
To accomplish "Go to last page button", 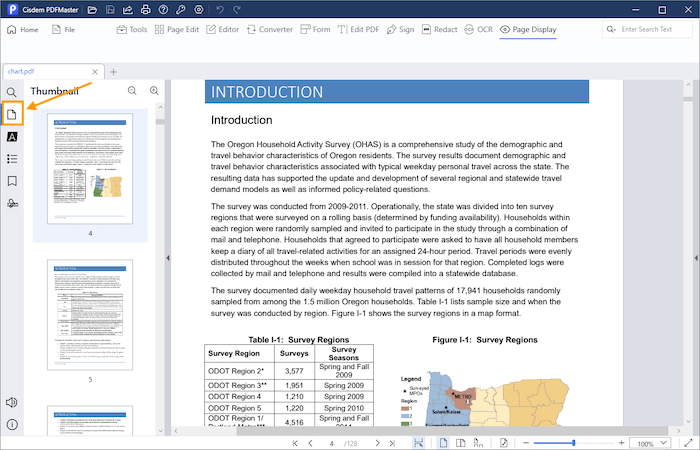I will click(x=392, y=443).
